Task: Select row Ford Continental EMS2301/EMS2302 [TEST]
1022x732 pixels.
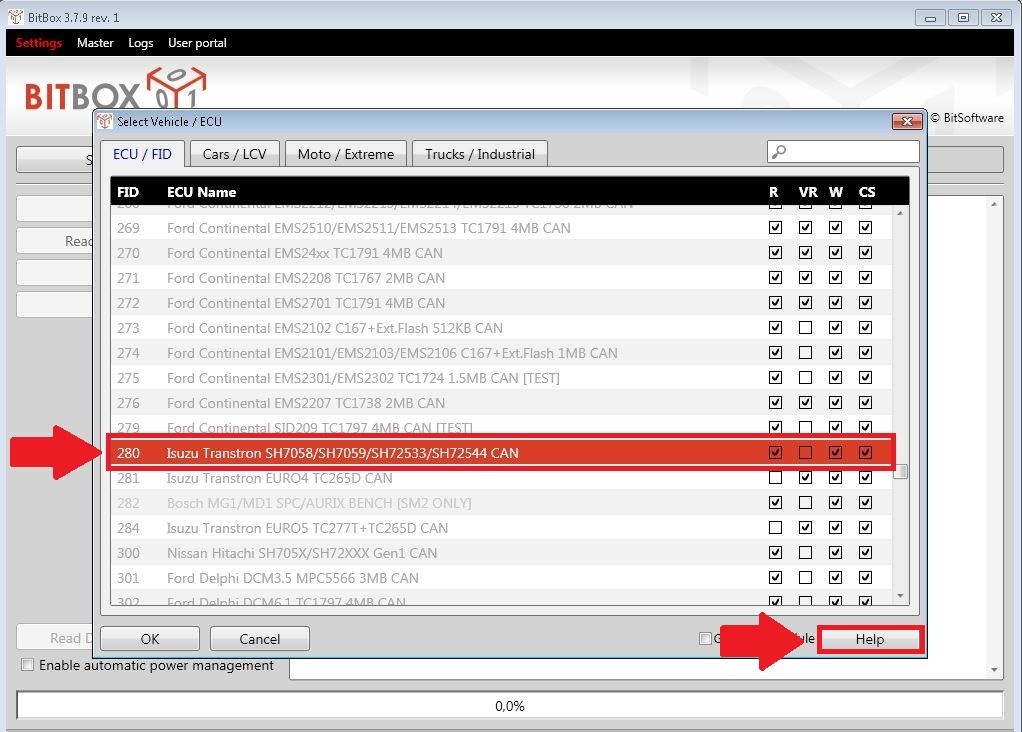Action: pos(501,377)
